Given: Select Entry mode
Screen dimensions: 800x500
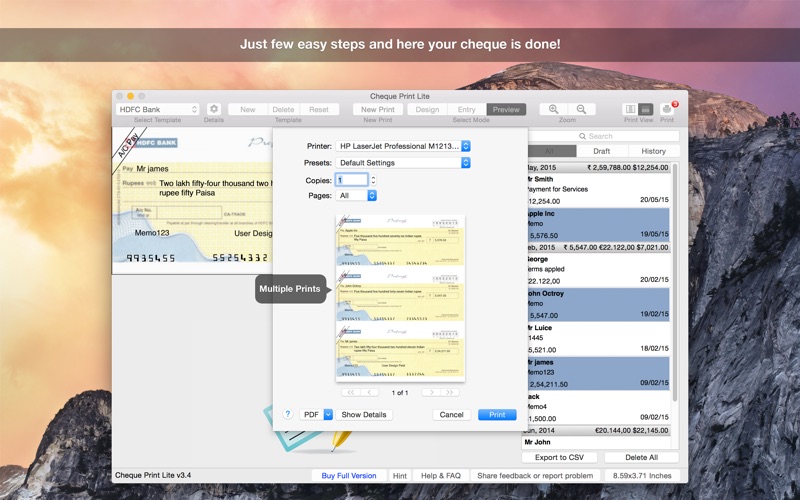Looking at the screenshot, I should click(466, 109).
